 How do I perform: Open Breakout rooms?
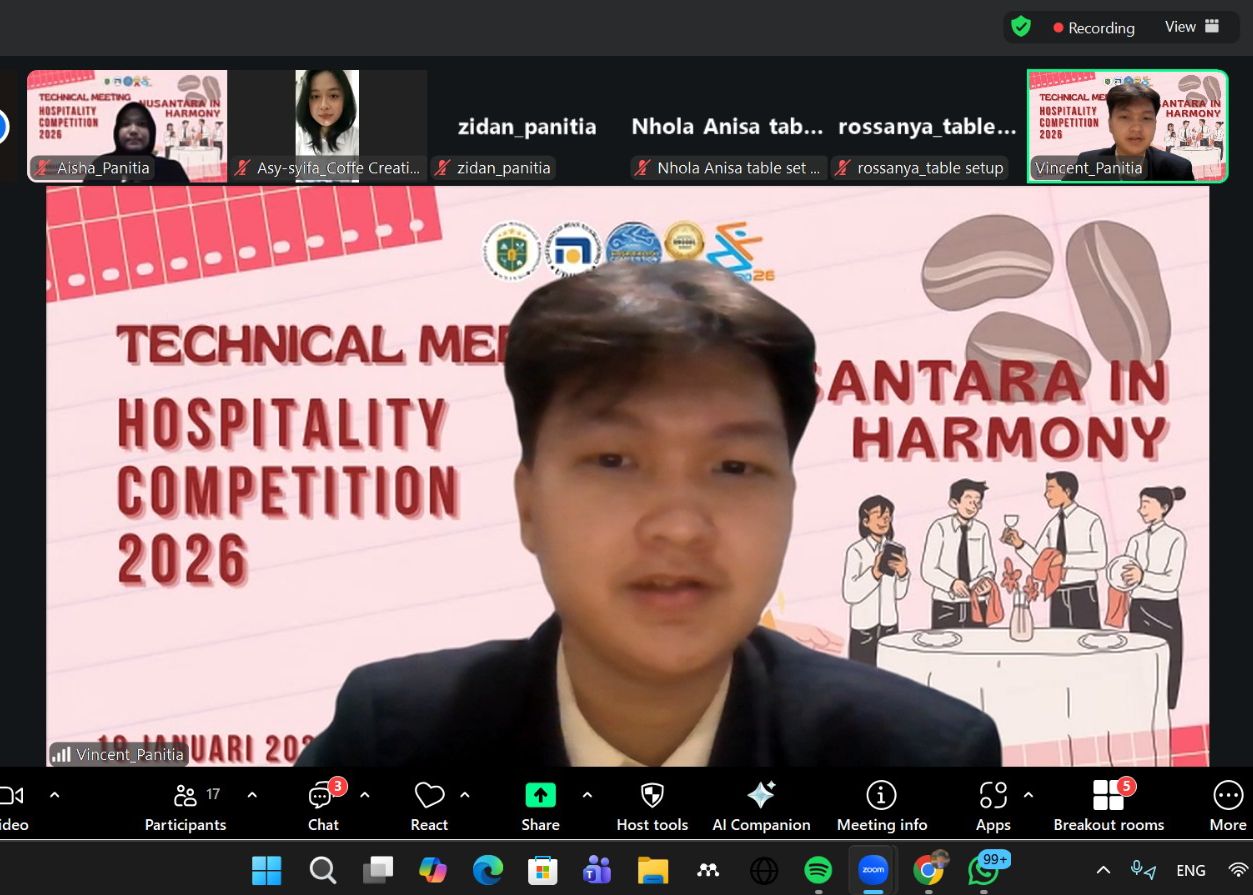(x=1108, y=806)
